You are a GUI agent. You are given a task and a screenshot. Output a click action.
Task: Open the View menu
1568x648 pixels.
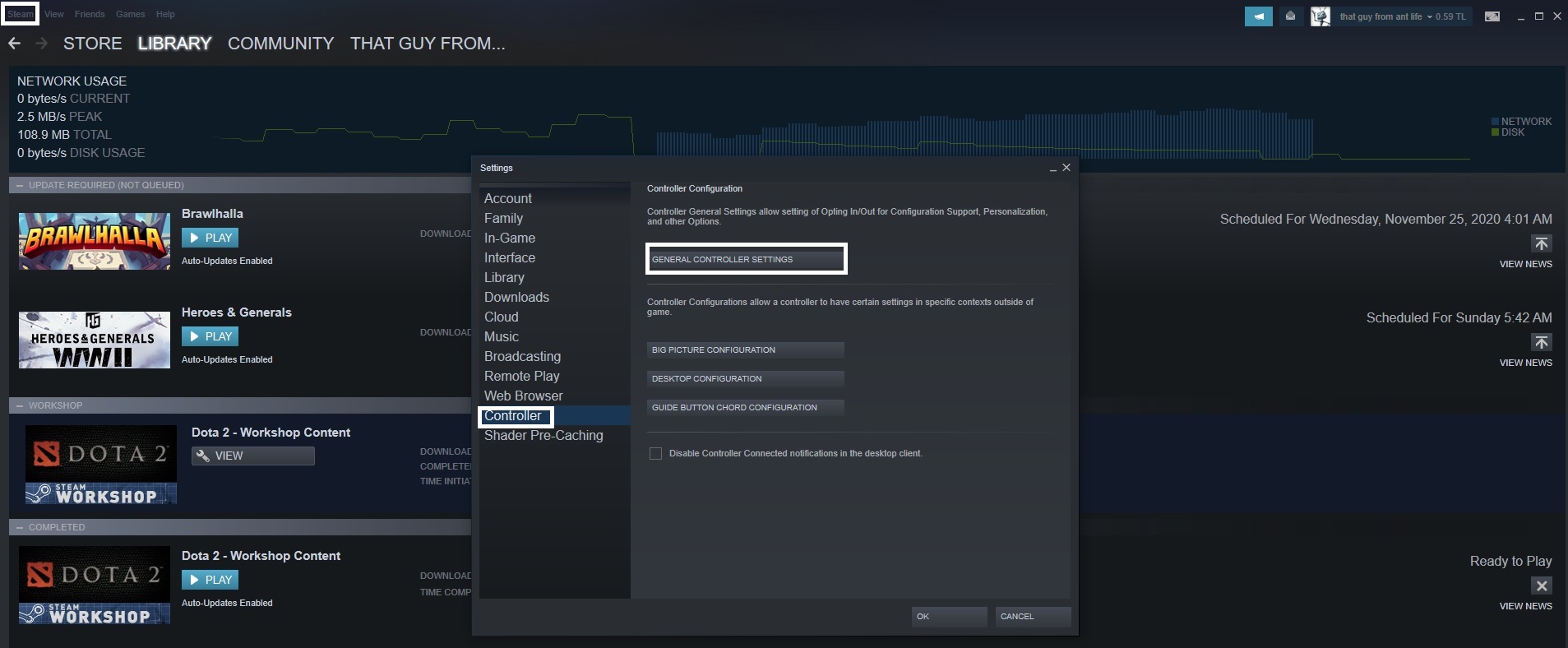pyautogui.click(x=54, y=14)
